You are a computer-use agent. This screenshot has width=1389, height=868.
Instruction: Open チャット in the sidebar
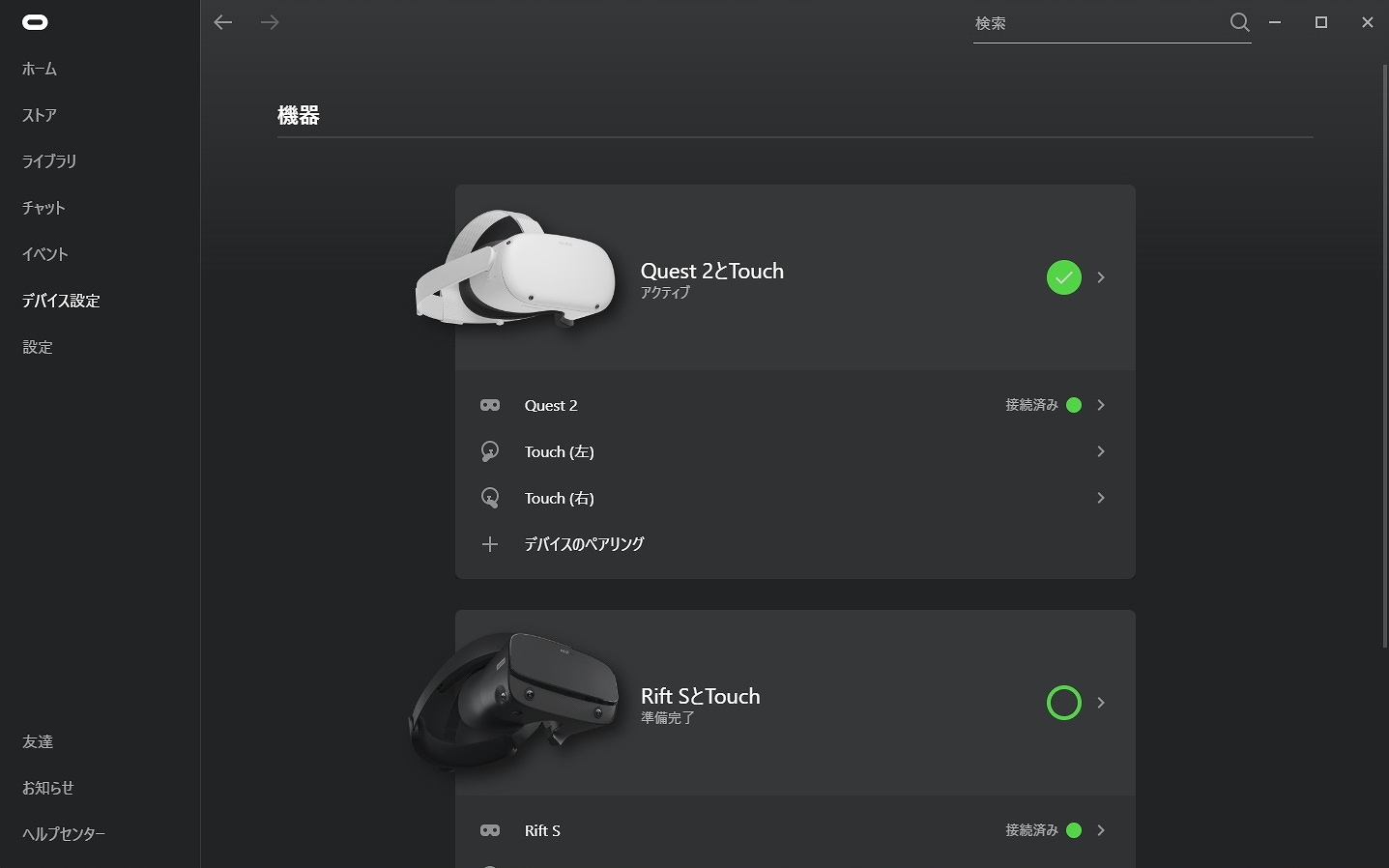(43, 208)
